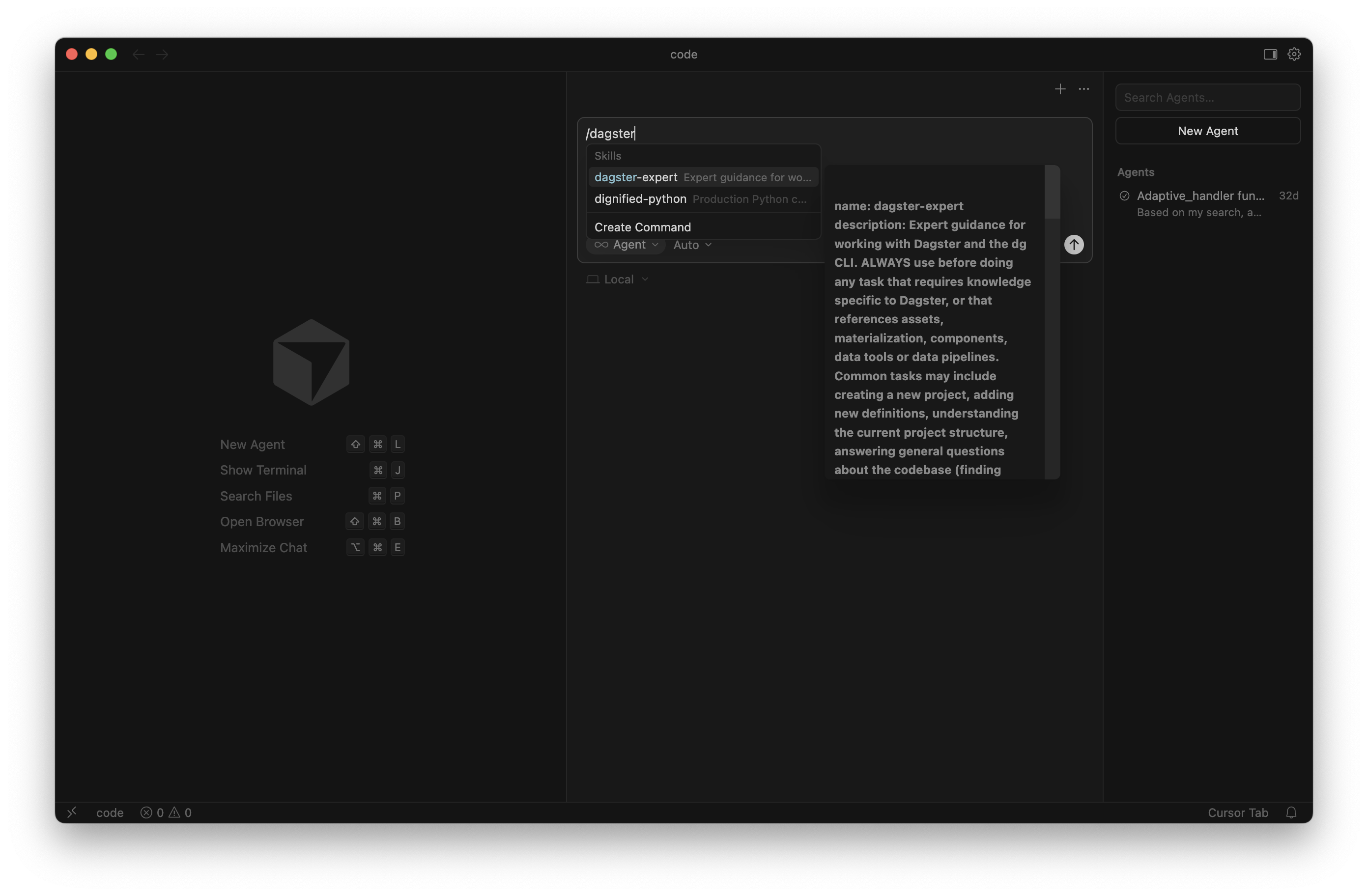Click inside the Search Agents field
This screenshot has width=1368, height=896.
1208,97
